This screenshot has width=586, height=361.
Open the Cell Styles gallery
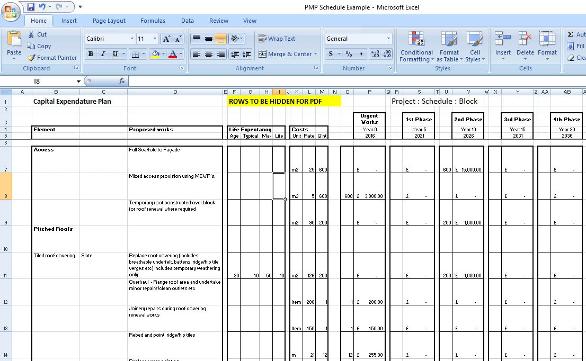tap(475, 47)
